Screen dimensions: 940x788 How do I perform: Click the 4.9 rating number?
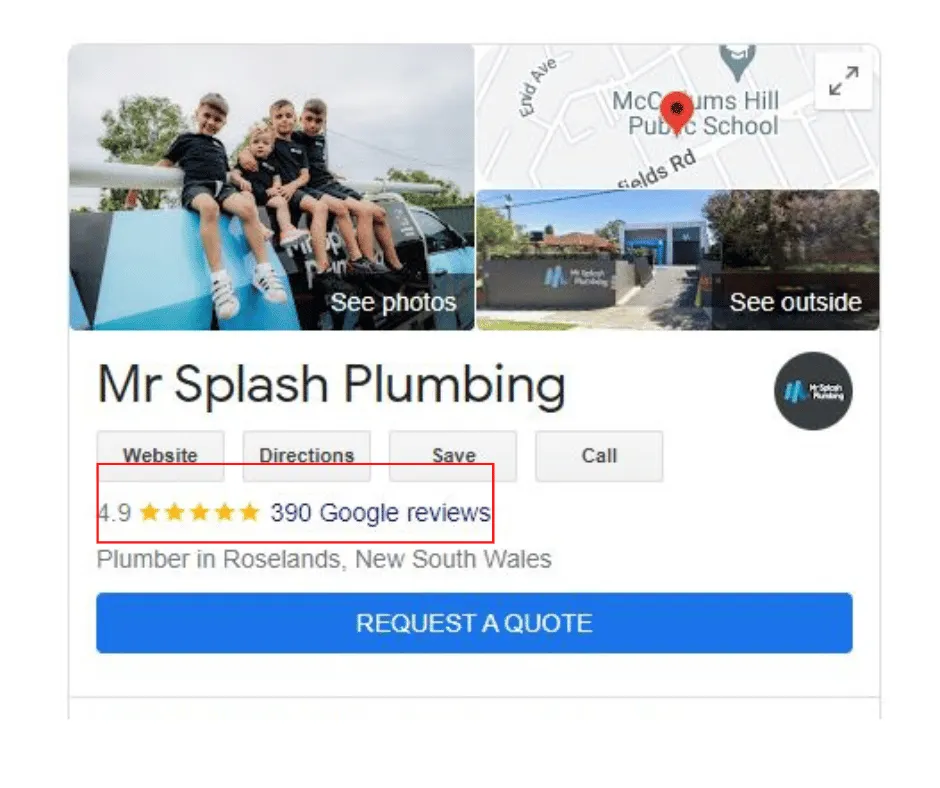pos(115,513)
